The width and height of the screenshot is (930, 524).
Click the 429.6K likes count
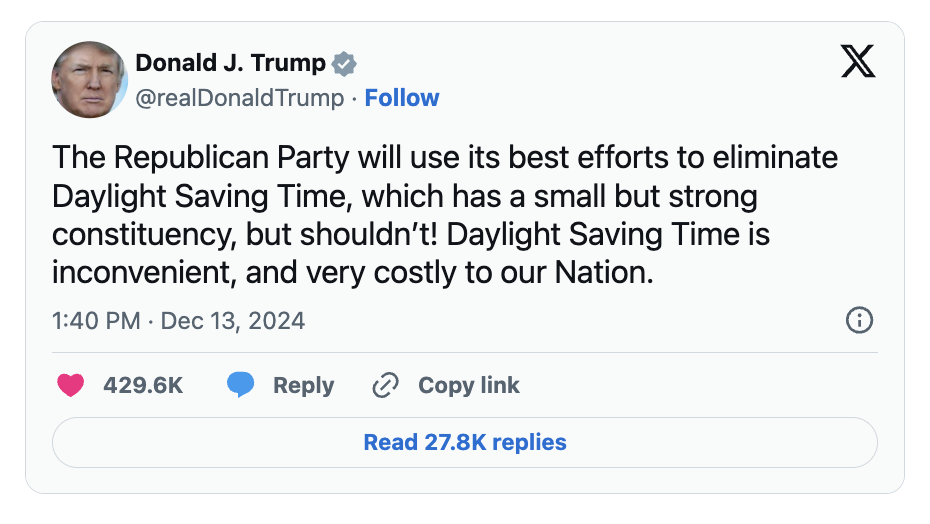pos(143,385)
